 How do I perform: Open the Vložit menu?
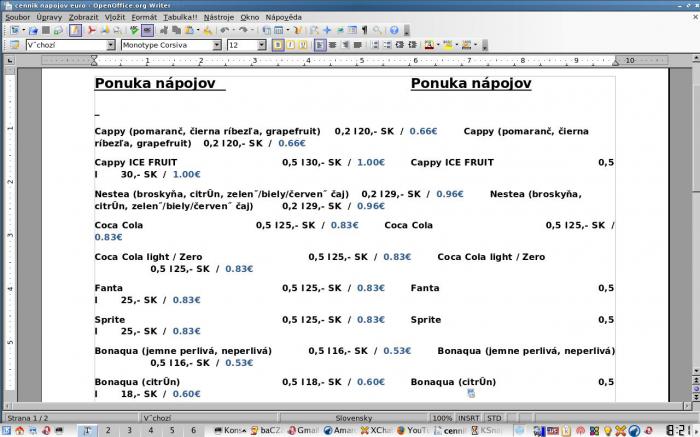(x=115, y=17)
